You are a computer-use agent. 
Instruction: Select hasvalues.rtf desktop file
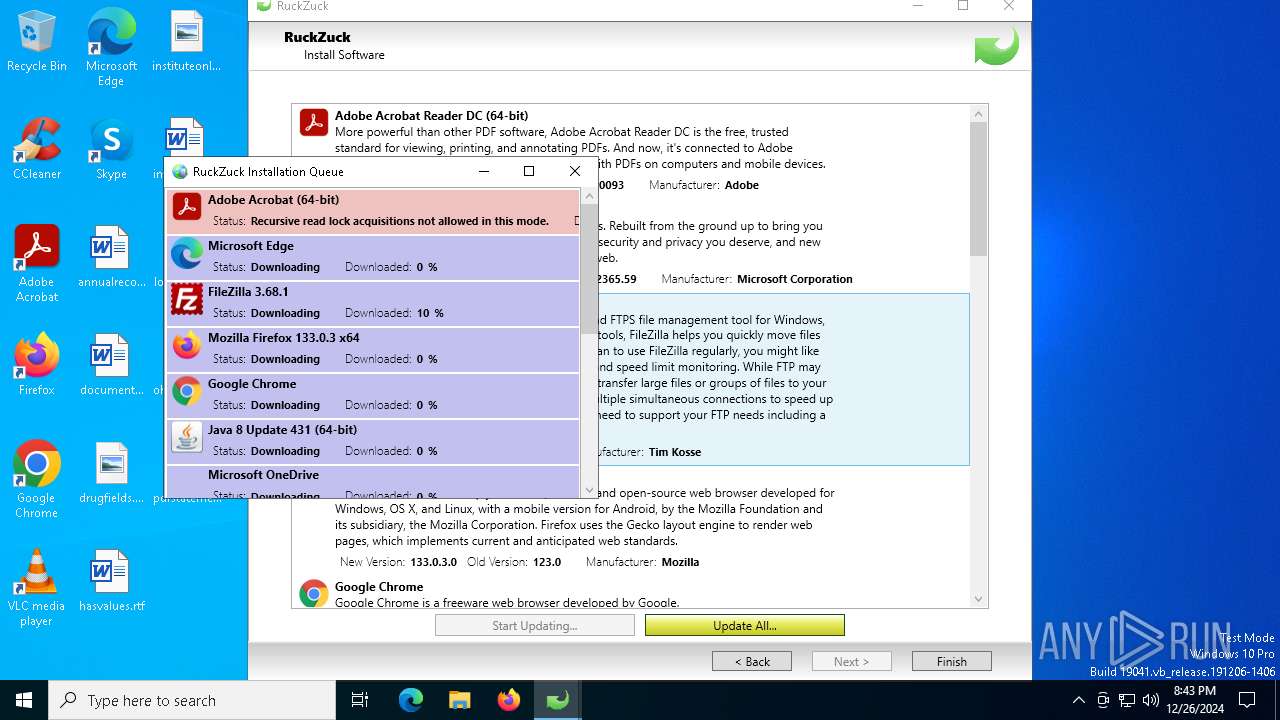(111, 580)
